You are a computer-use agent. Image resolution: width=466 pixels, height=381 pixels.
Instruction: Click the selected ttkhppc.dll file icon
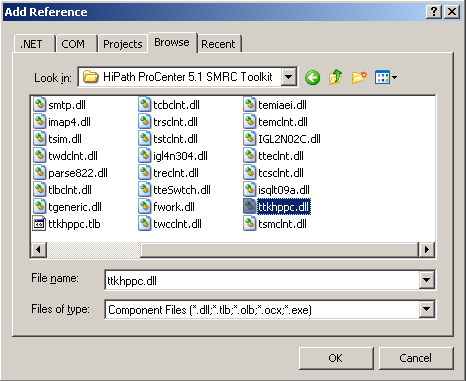[249, 206]
